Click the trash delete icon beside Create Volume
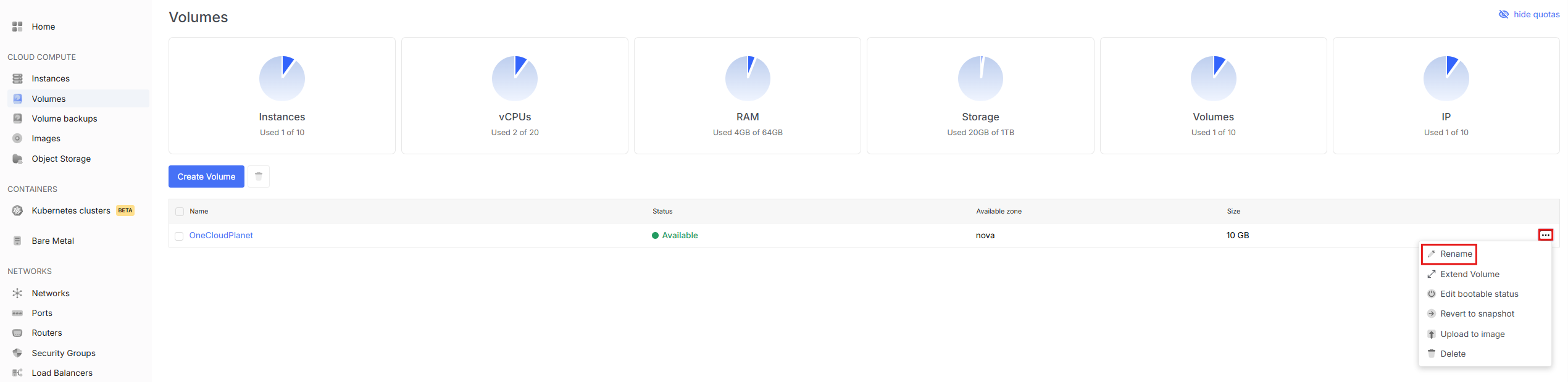The image size is (1568, 382). (259, 176)
